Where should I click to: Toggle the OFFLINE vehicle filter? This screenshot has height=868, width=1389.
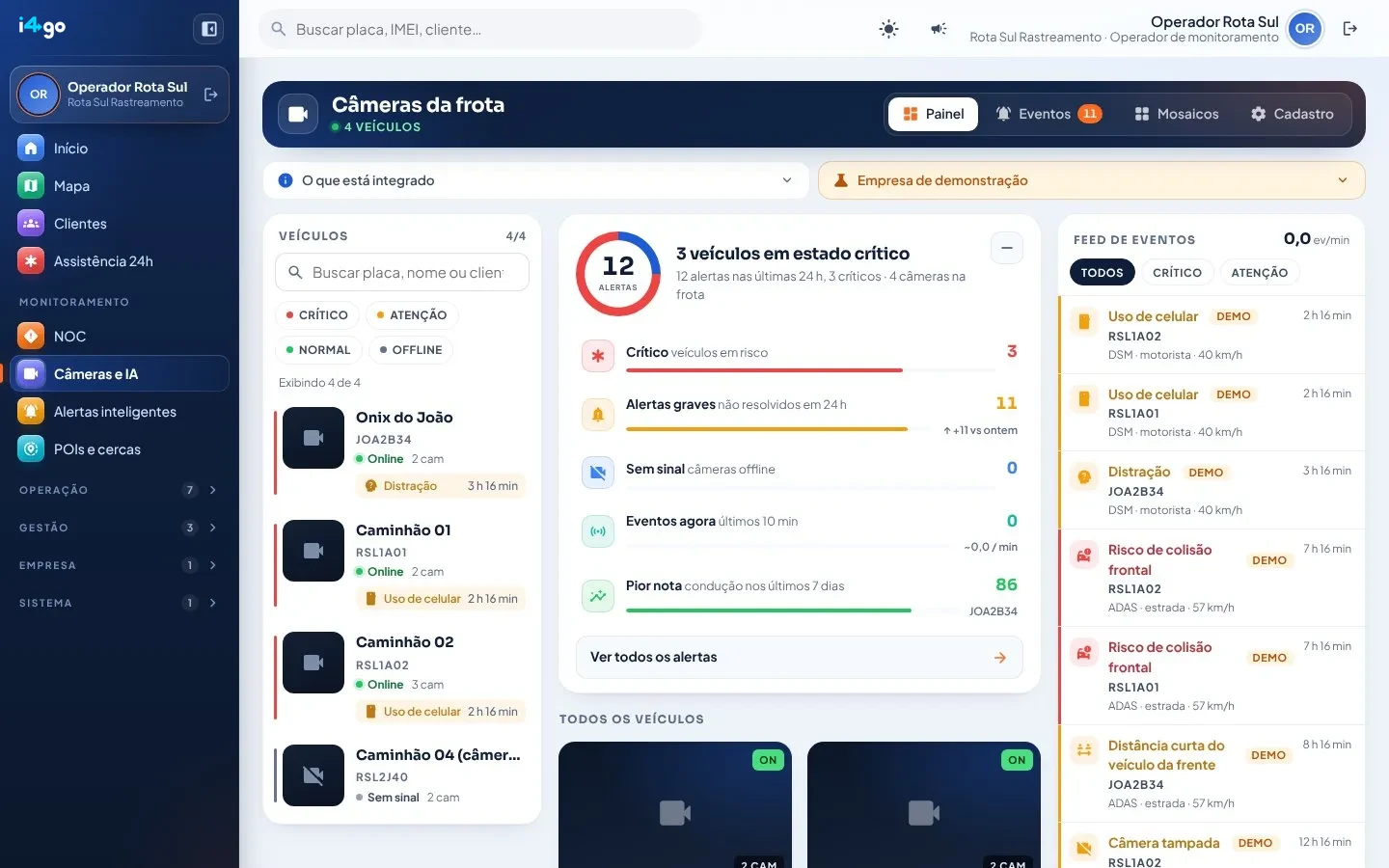[411, 350]
